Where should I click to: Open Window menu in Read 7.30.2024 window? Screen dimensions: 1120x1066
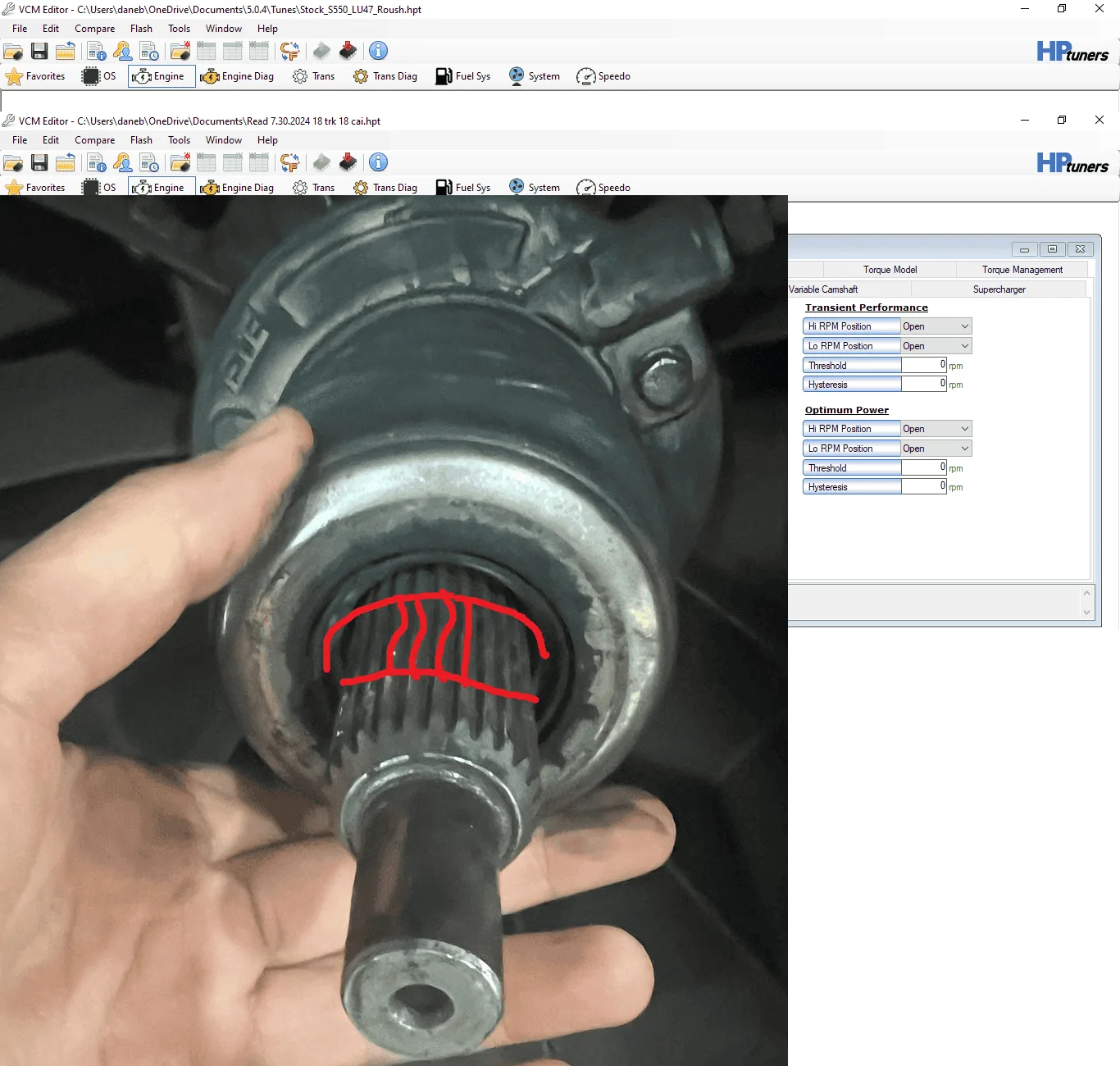tap(223, 140)
